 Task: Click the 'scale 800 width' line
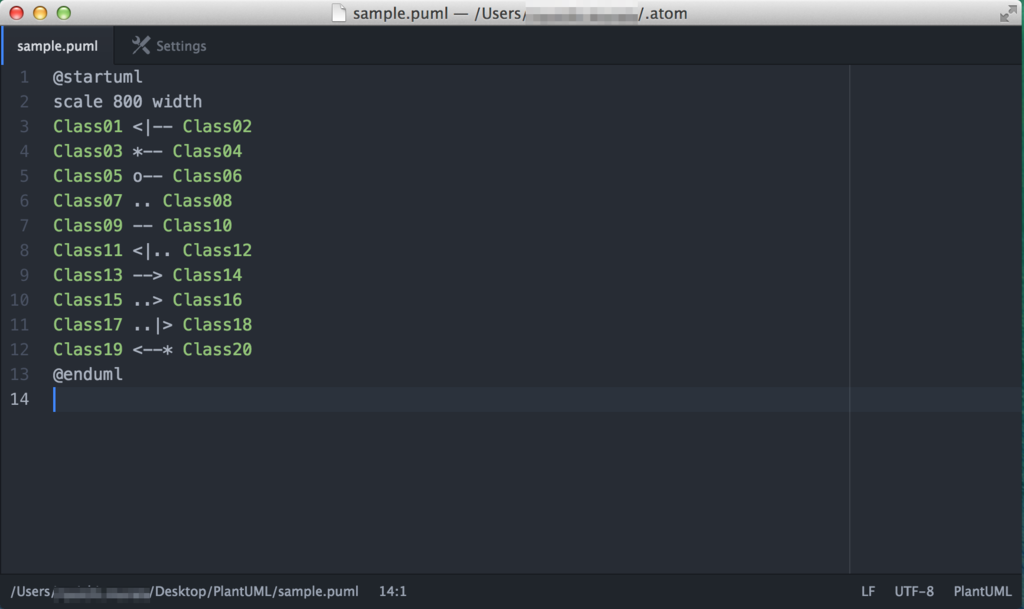(x=127, y=102)
